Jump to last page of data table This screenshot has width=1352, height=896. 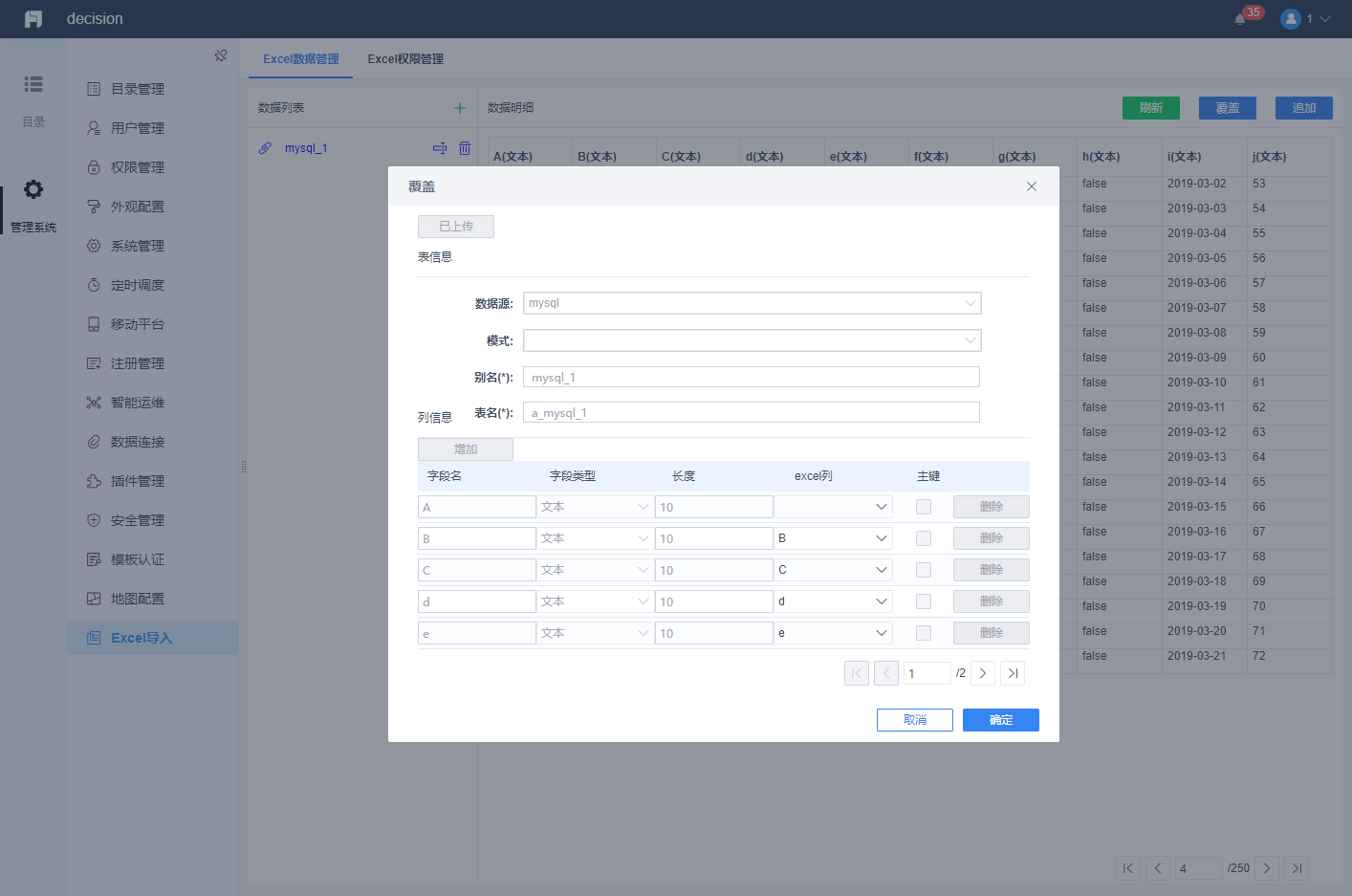tap(1297, 868)
